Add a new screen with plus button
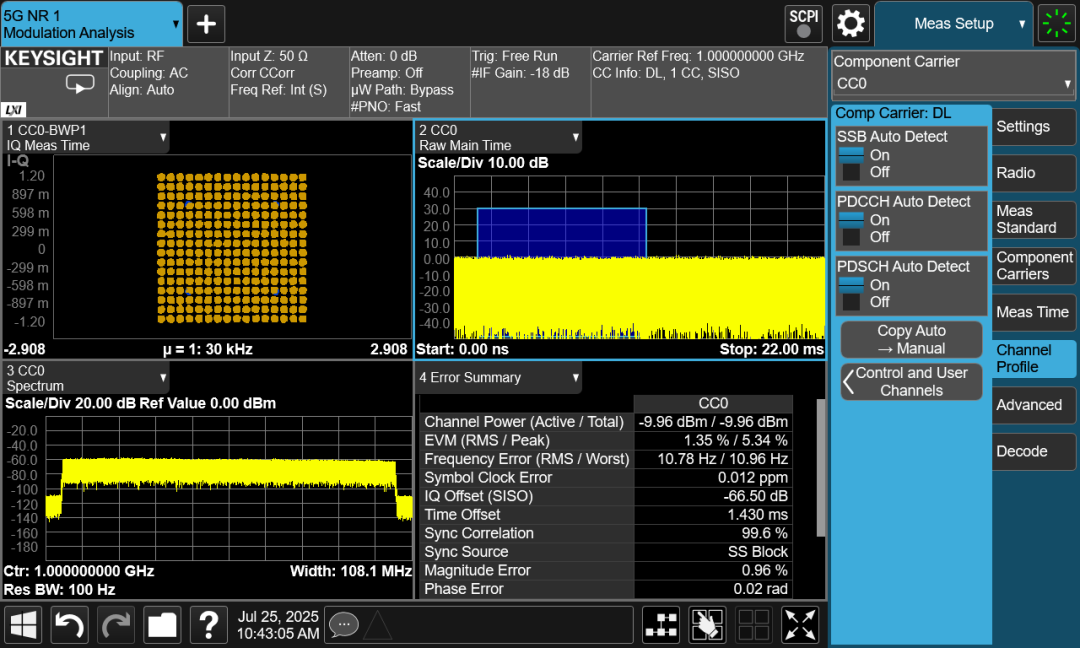1080x648 pixels. [x=206, y=24]
